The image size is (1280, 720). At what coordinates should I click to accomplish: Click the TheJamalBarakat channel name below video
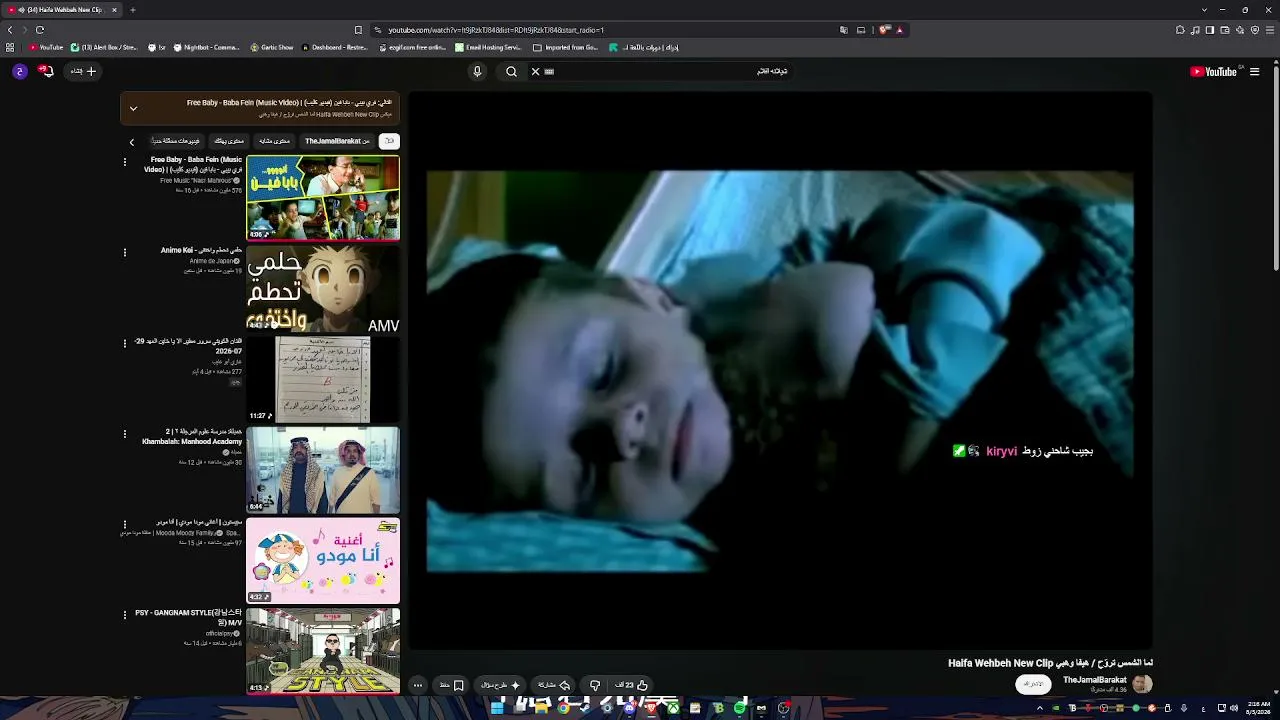[1094, 680]
